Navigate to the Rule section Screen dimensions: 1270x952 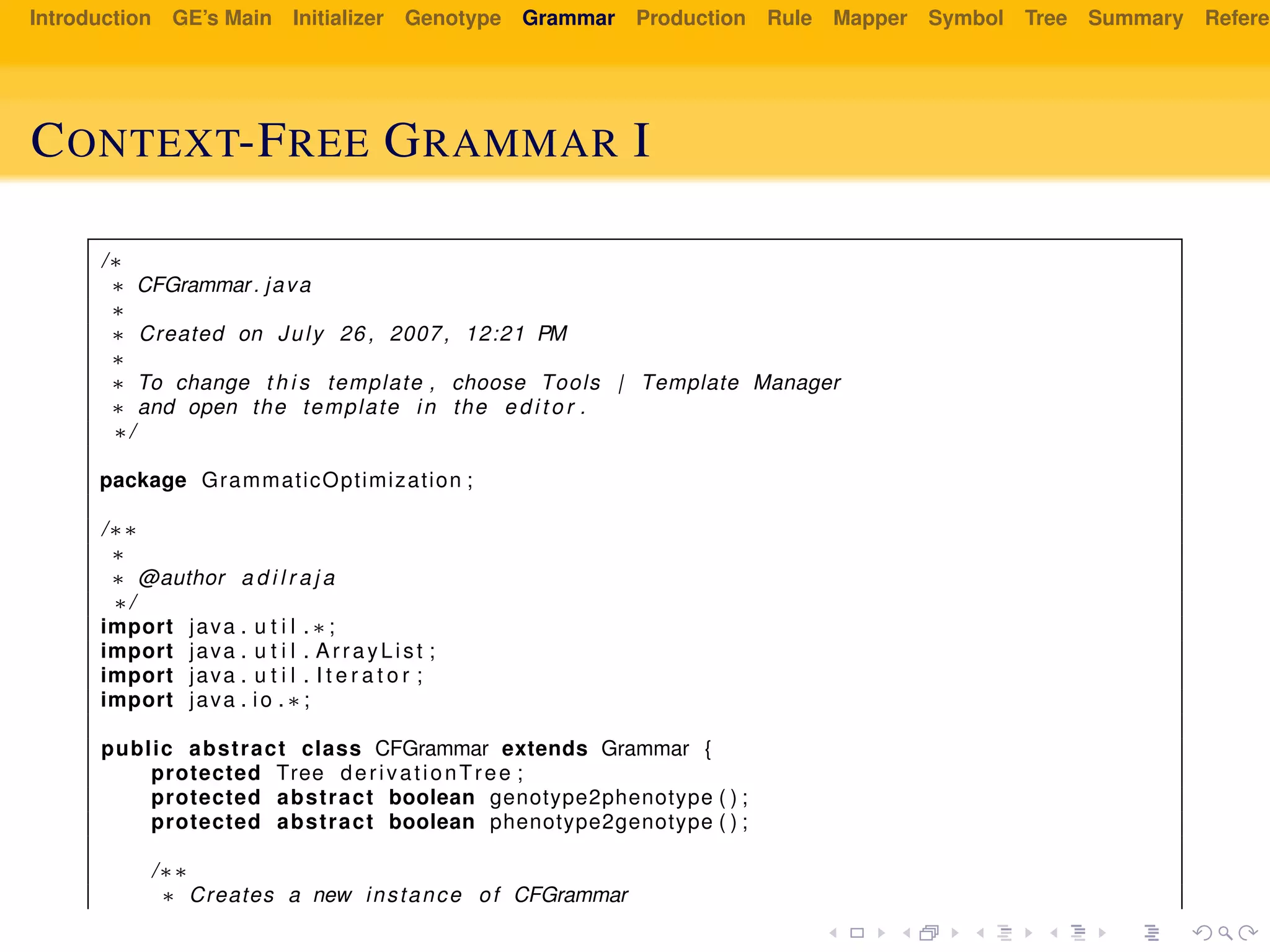(x=789, y=18)
